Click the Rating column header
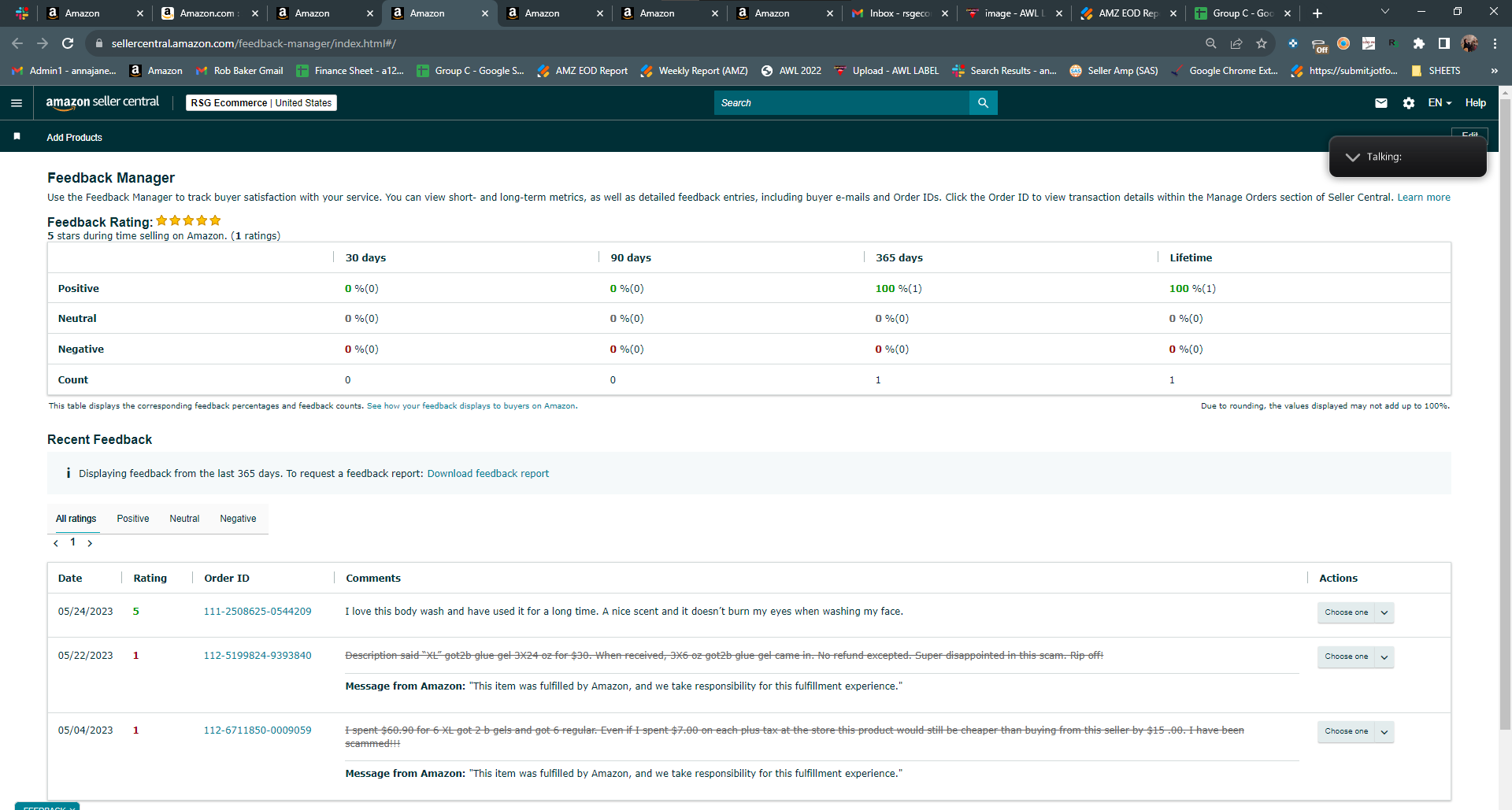The width and height of the screenshot is (1512, 810). point(150,579)
